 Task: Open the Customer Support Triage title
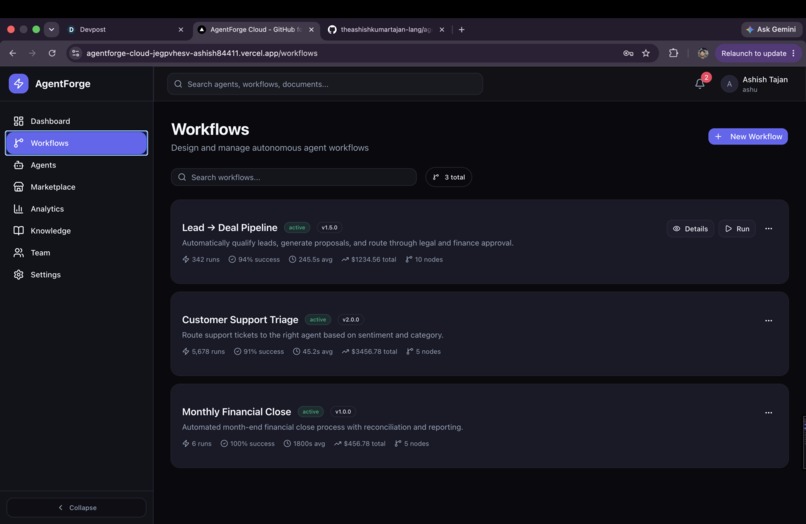click(240, 319)
